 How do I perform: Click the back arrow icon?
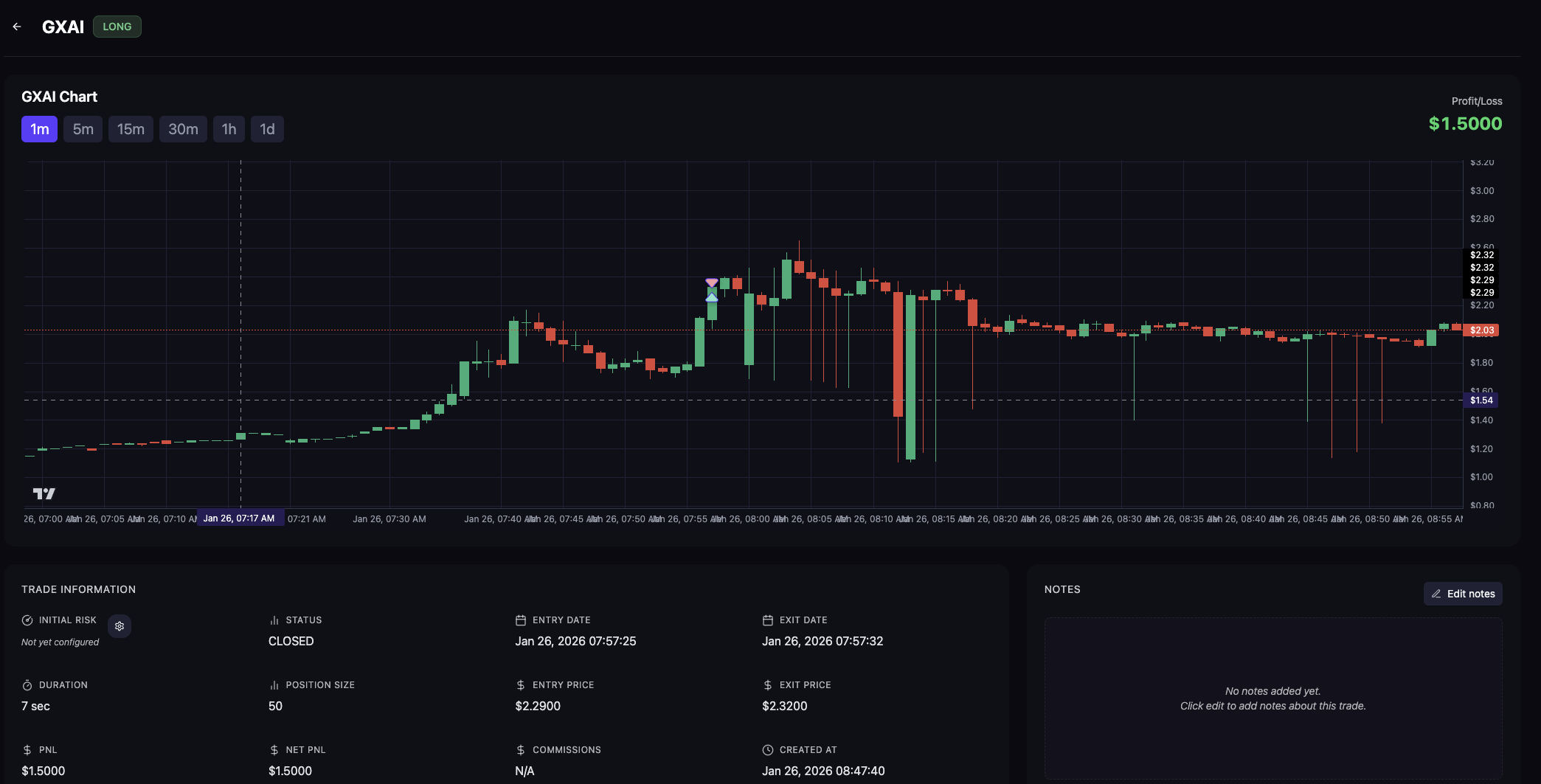coord(17,27)
